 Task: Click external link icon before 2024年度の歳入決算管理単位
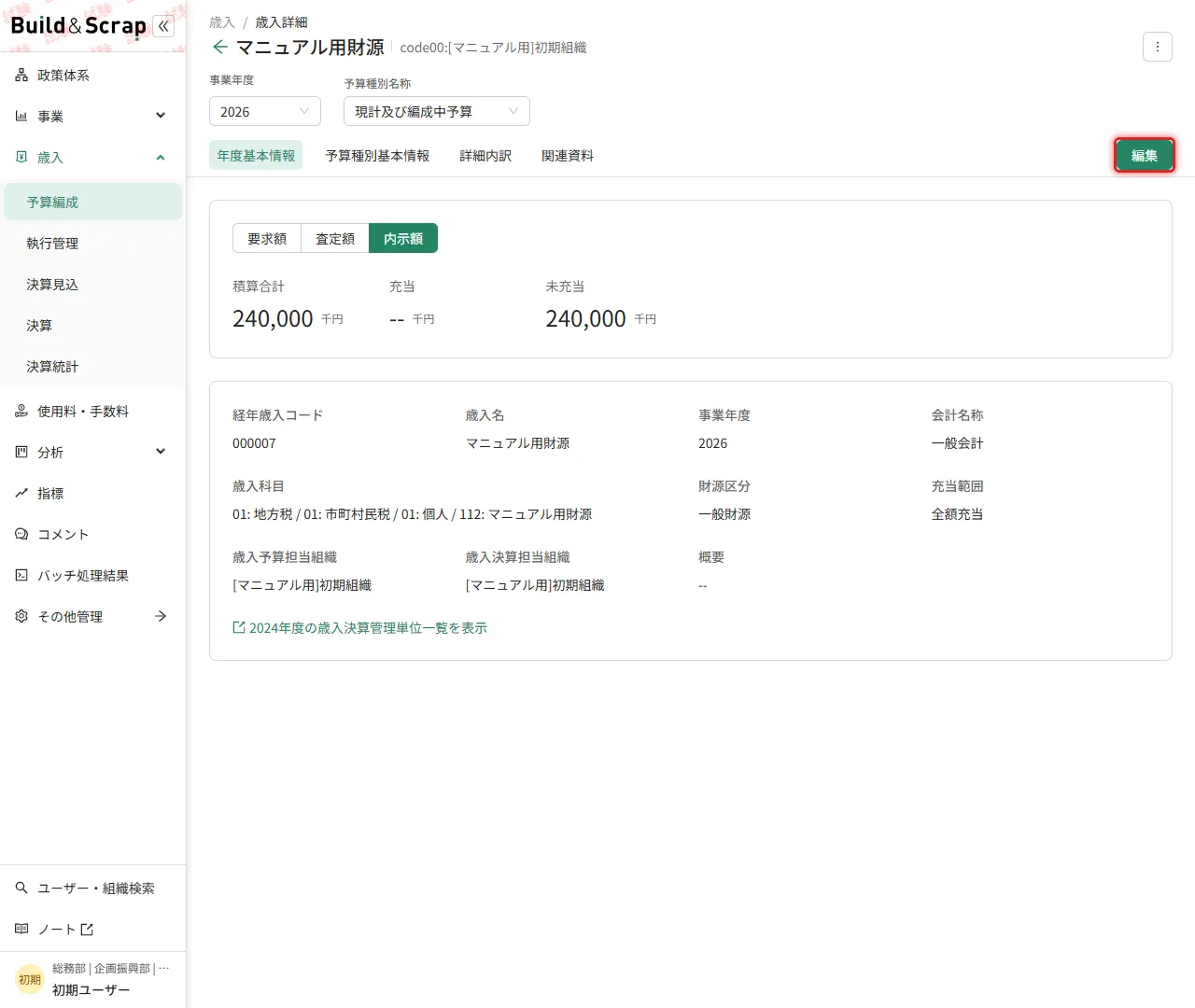click(x=239, y=628)
